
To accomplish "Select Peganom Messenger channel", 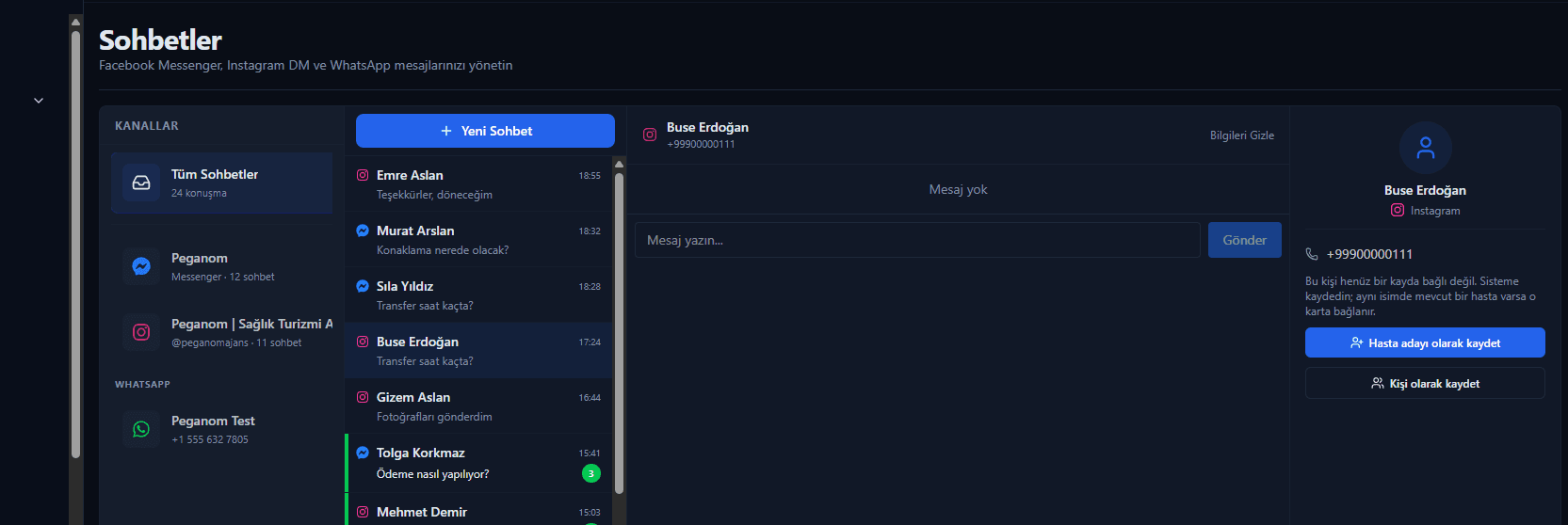I will [222, 266].
